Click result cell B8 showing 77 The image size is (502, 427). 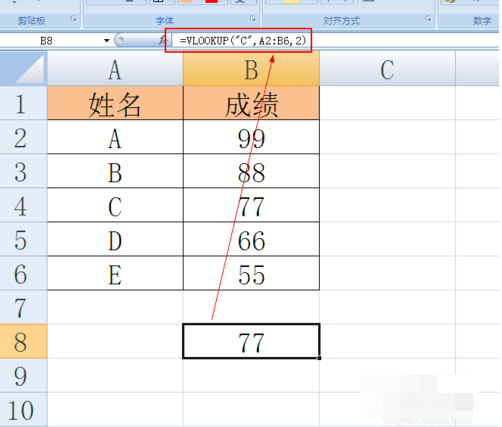coord(251,341)
